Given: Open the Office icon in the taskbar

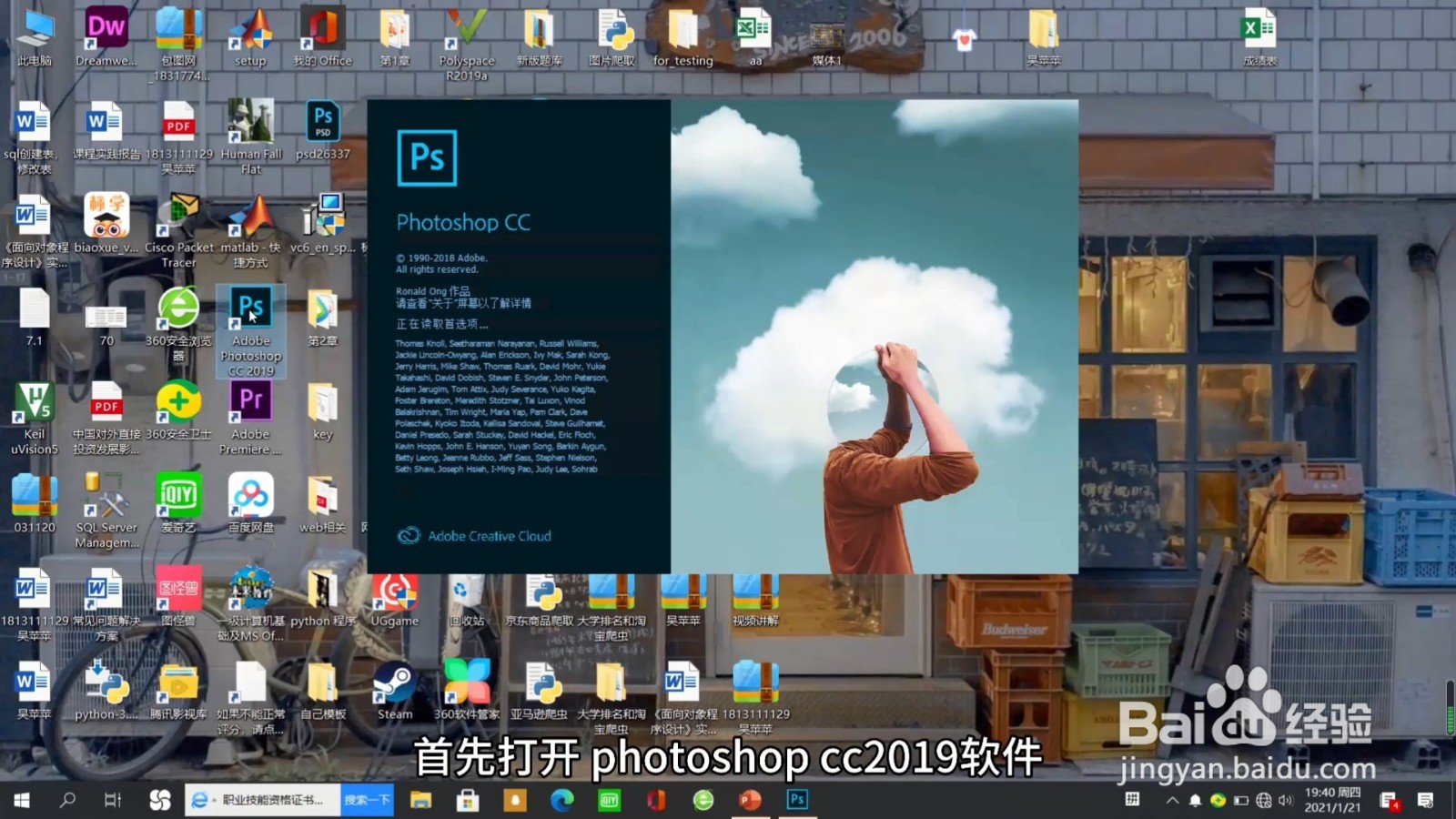Looking at the screenshot, I should point(656,800).
